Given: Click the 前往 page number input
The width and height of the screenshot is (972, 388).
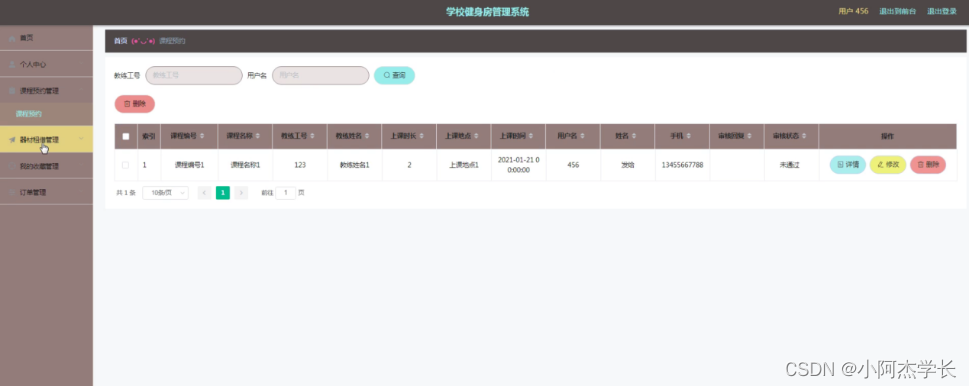Looking at the screenshot, I should click(286, 193).
